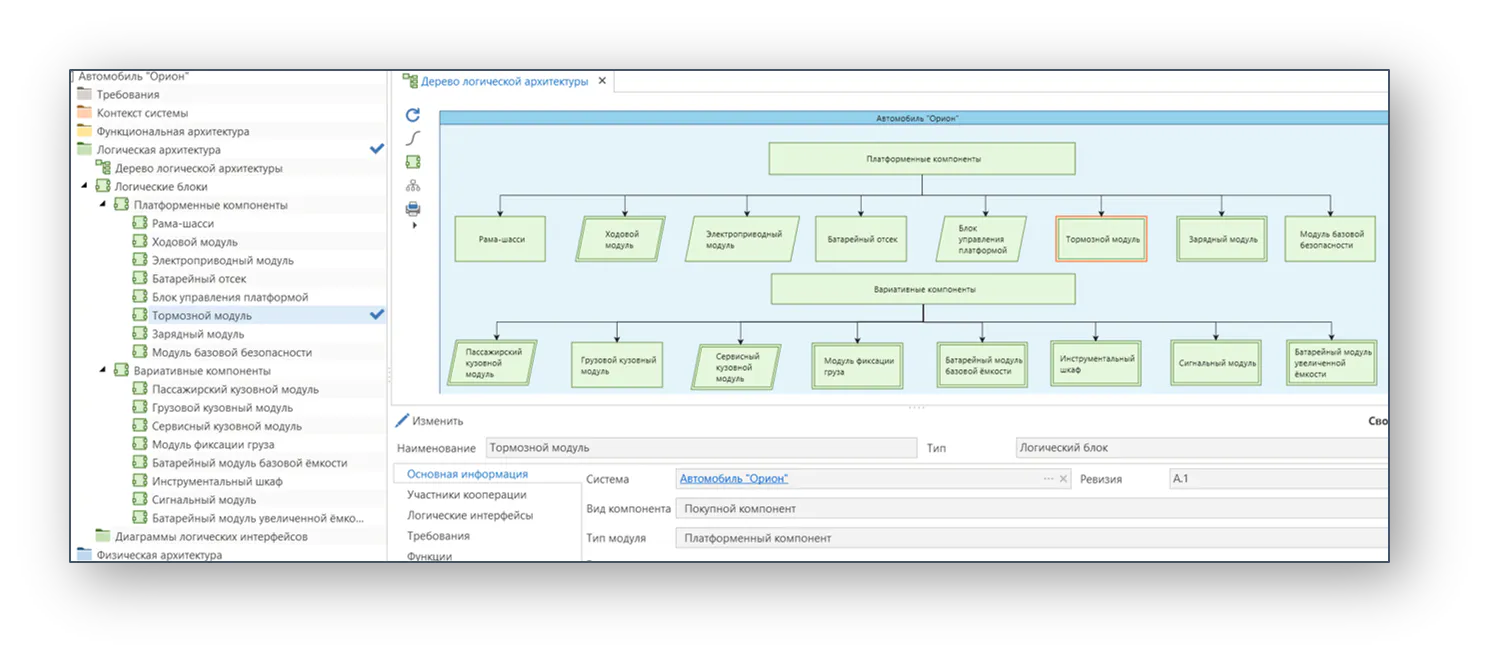Screen dimensions: 1489x662
Task: Open Логические интерфейсы section
Action: [470, 516]
